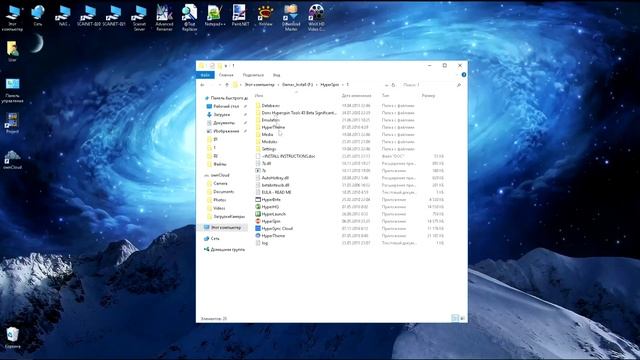Viewport: 640px width, 360px height.
Task: Open the ownCloud desktop icon
Action: tap(12, 160)
